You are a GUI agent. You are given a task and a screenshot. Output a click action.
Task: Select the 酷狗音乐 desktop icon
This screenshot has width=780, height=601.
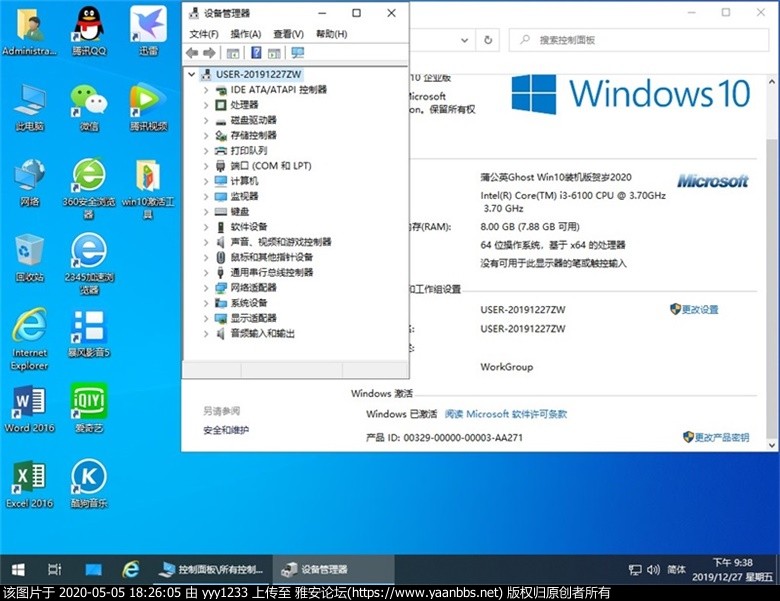tap(89, 484)
